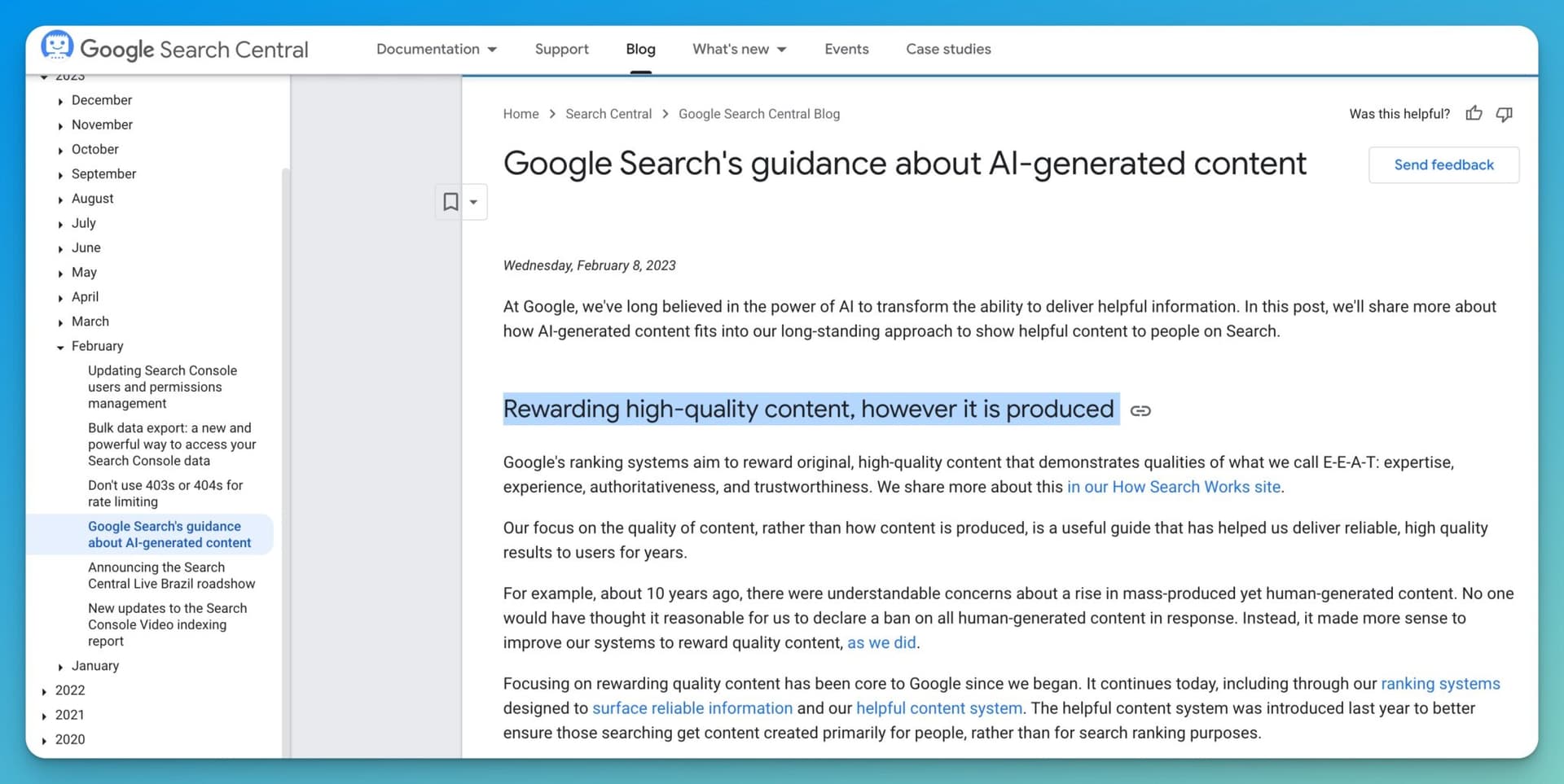Click the Send feedback button
Image resolution: width=1564 pixels, height=784 pixels.
(x=1443, y=164)
